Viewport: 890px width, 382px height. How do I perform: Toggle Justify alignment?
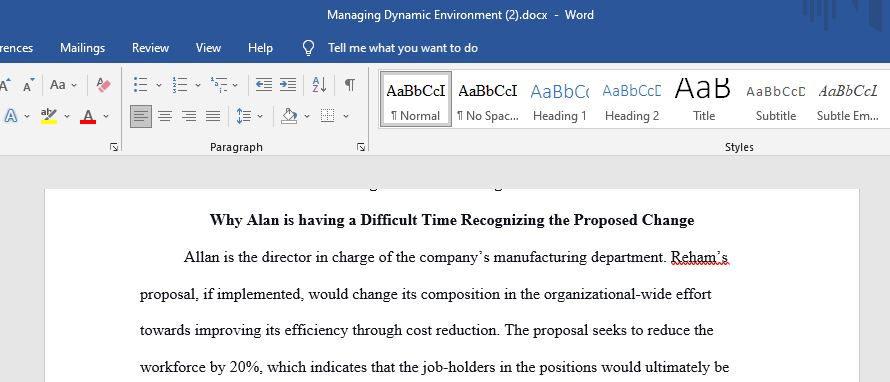213,116
